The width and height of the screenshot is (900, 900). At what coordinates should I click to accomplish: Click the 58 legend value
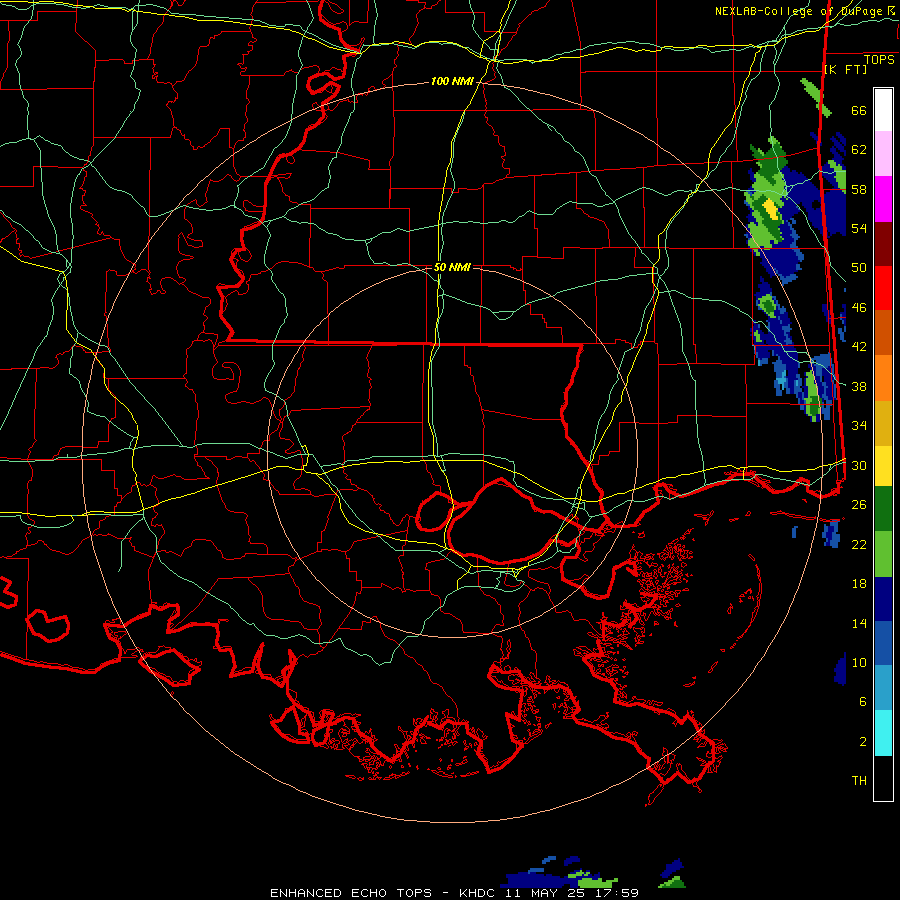click(x=859, y=189)
